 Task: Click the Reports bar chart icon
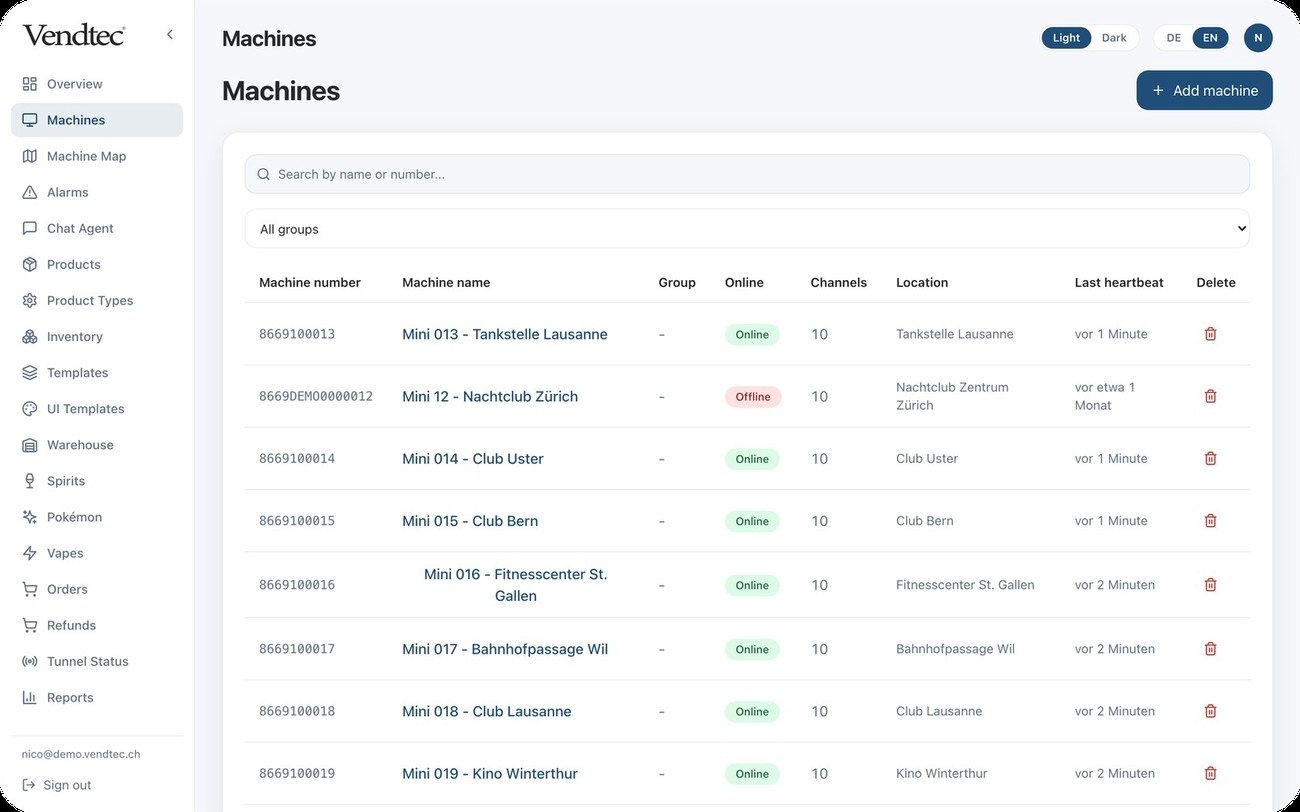pos(30,697)
